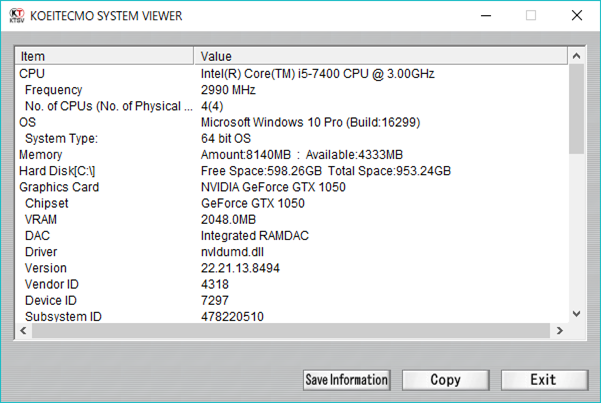Click the KT System Viewer title icon
Viewport: 601px width, 403px height.
tap(17, 15)
